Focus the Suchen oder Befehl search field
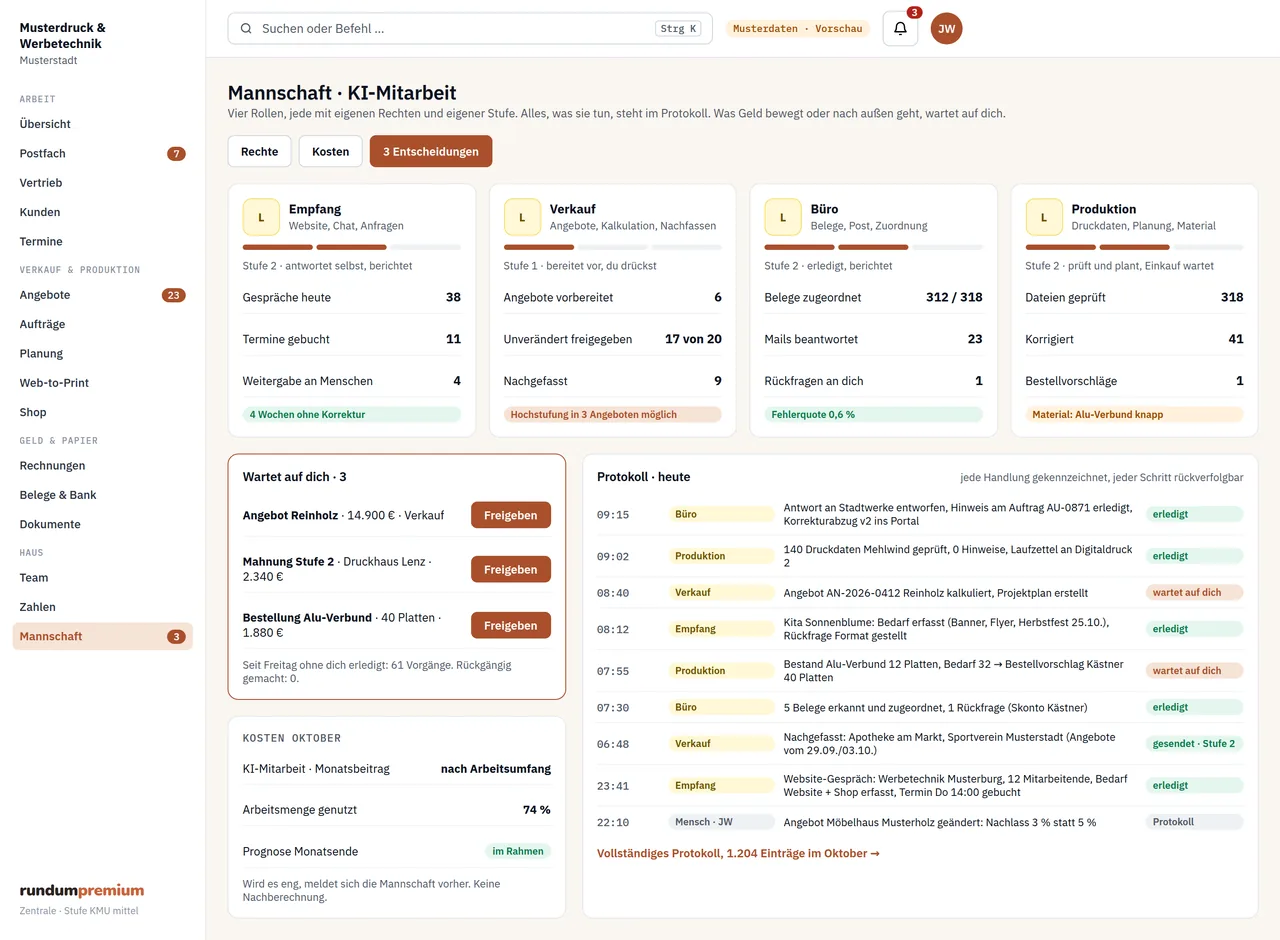Screen dimensions: 1280x940 pyautogui.click(x=470, y=28)
